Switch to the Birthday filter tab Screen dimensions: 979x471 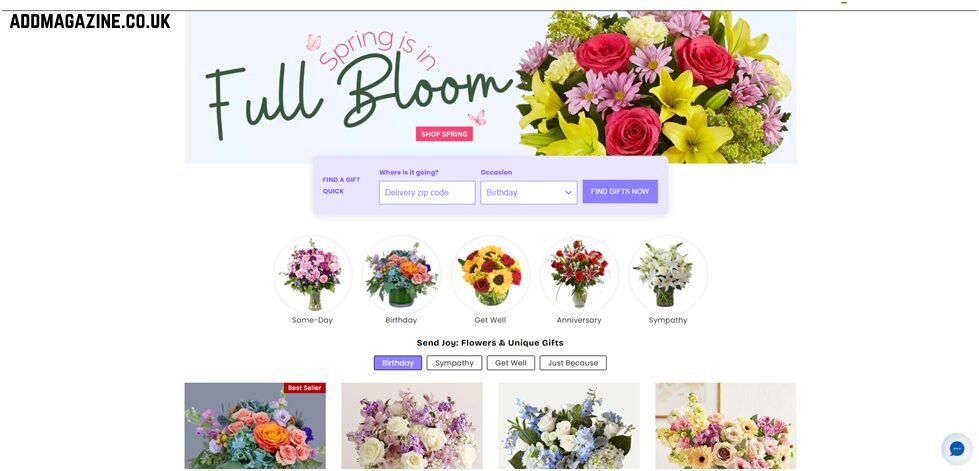(x=398, y=363)
